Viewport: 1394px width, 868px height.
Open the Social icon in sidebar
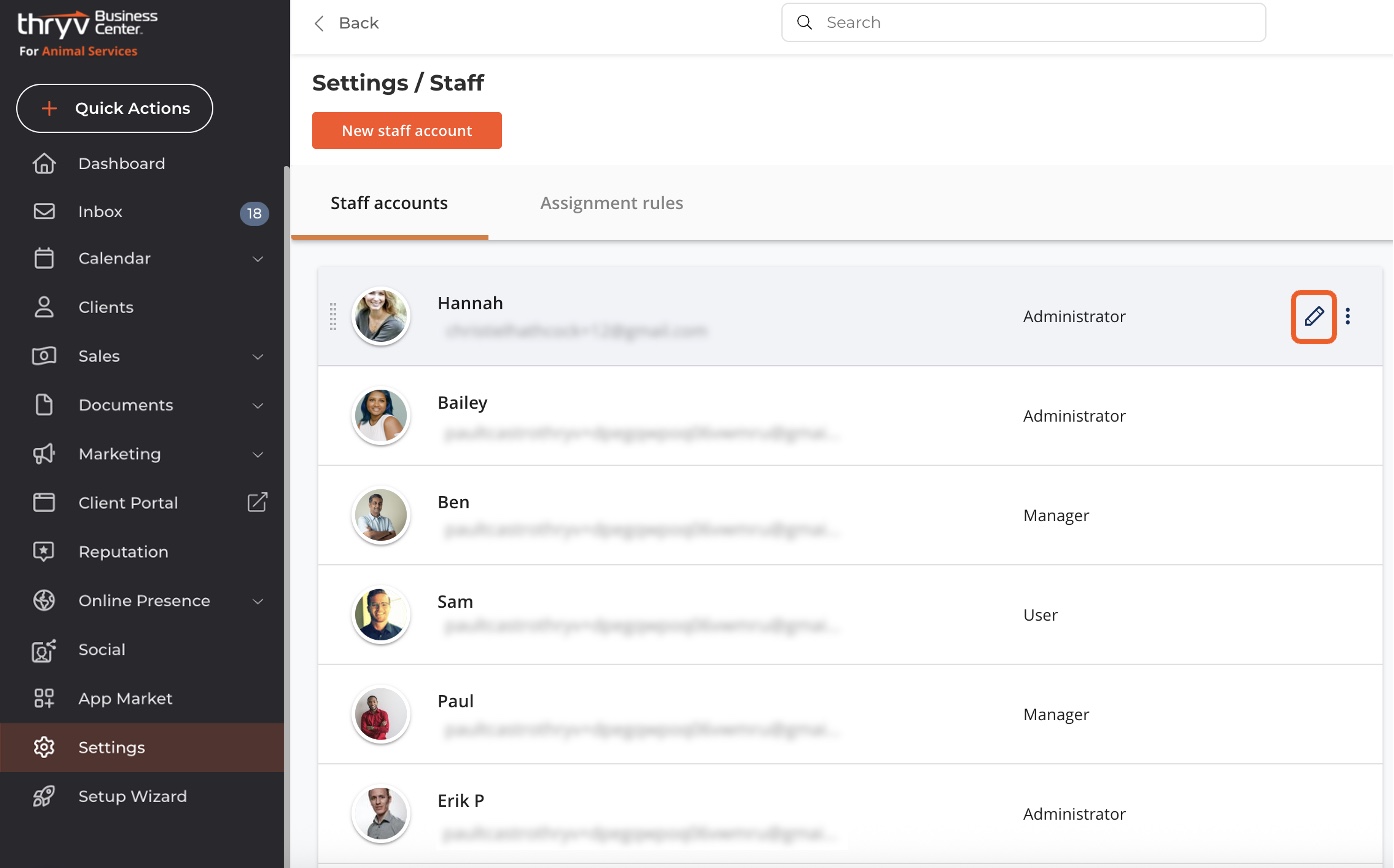click(44, 650)
